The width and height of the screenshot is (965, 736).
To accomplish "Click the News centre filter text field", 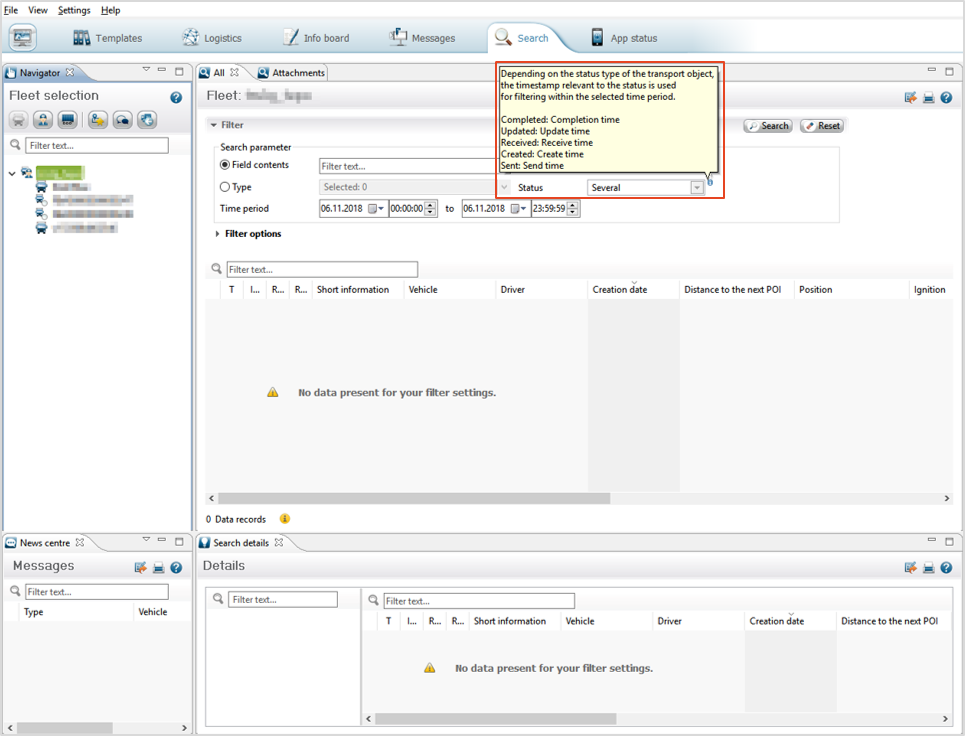I will coord(97,591).
